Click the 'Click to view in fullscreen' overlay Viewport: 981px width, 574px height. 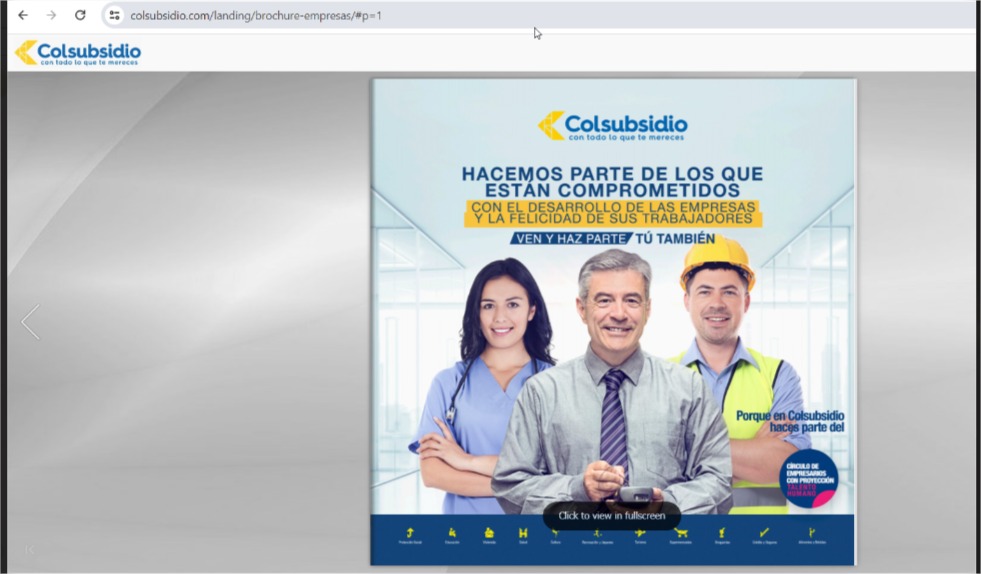tap(611, 516)
